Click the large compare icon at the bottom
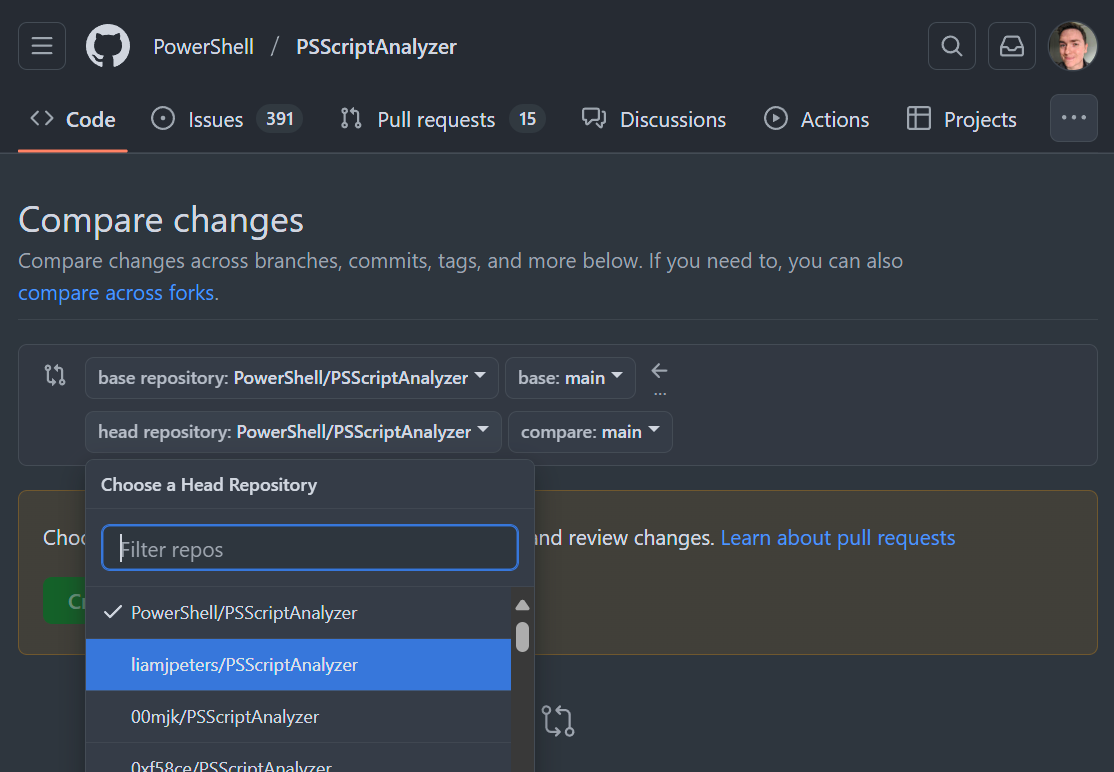 pos(558,721)
